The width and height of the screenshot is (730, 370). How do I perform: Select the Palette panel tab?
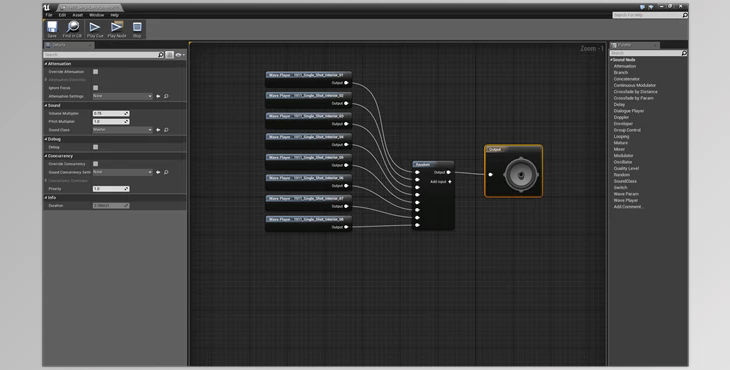[x=634, y=45]
